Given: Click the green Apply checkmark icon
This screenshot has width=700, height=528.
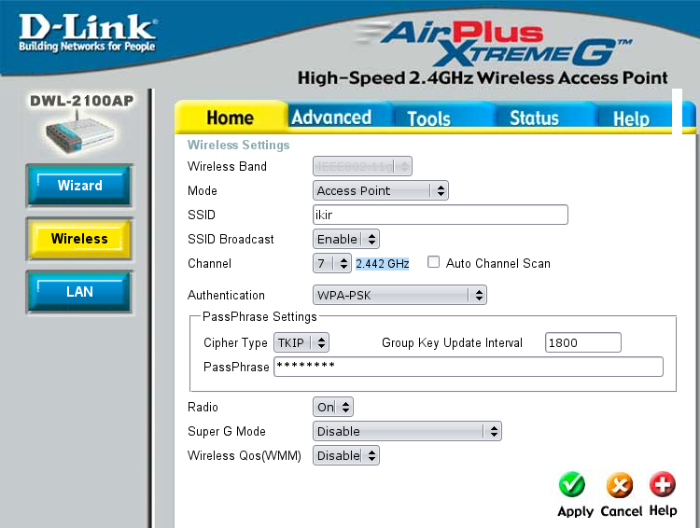Looking at the screenshot, I should (x=572, y=485).
